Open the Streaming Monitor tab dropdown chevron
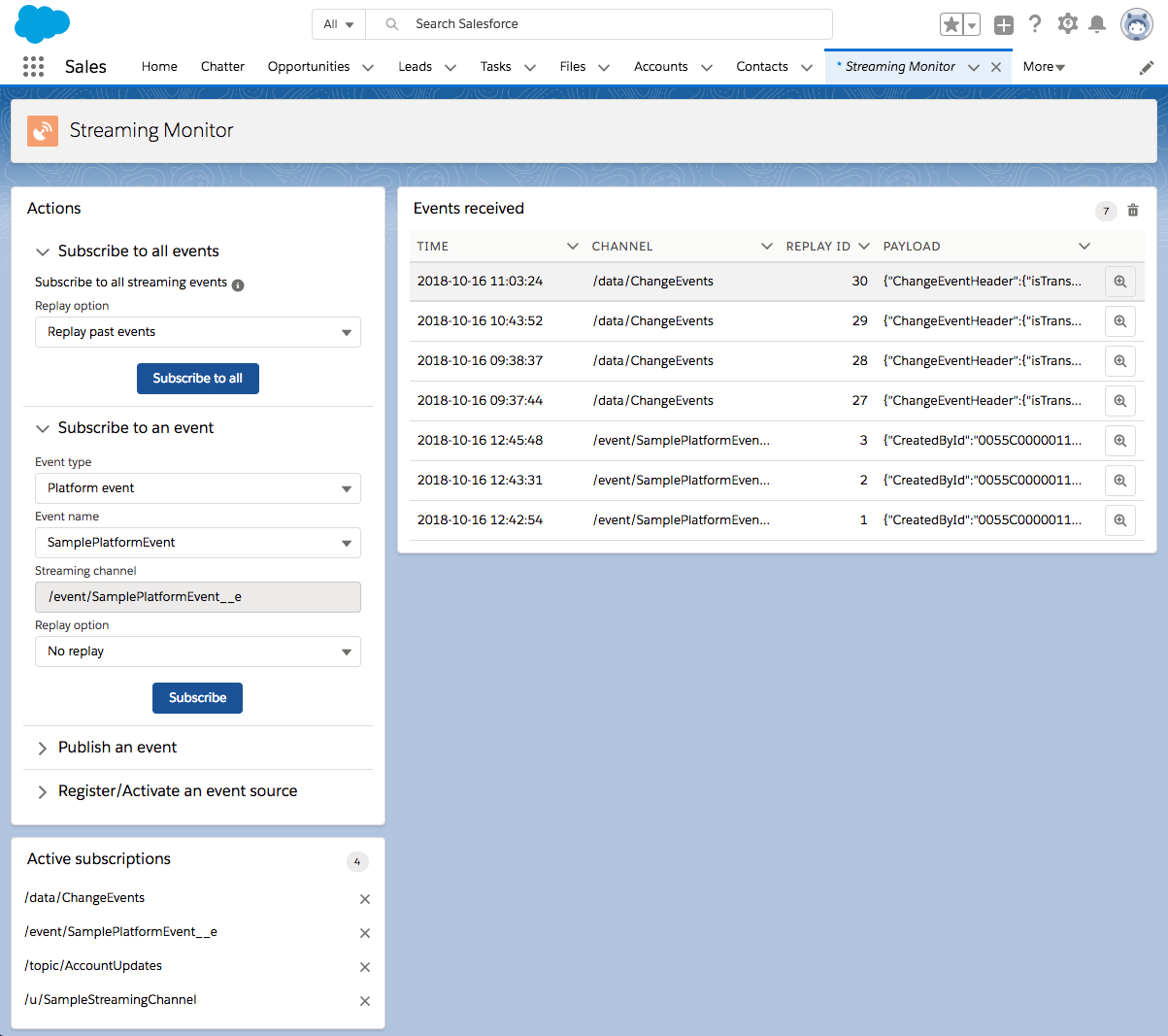Viewport: 1168px width, 1036px height. tap(974, 68)
